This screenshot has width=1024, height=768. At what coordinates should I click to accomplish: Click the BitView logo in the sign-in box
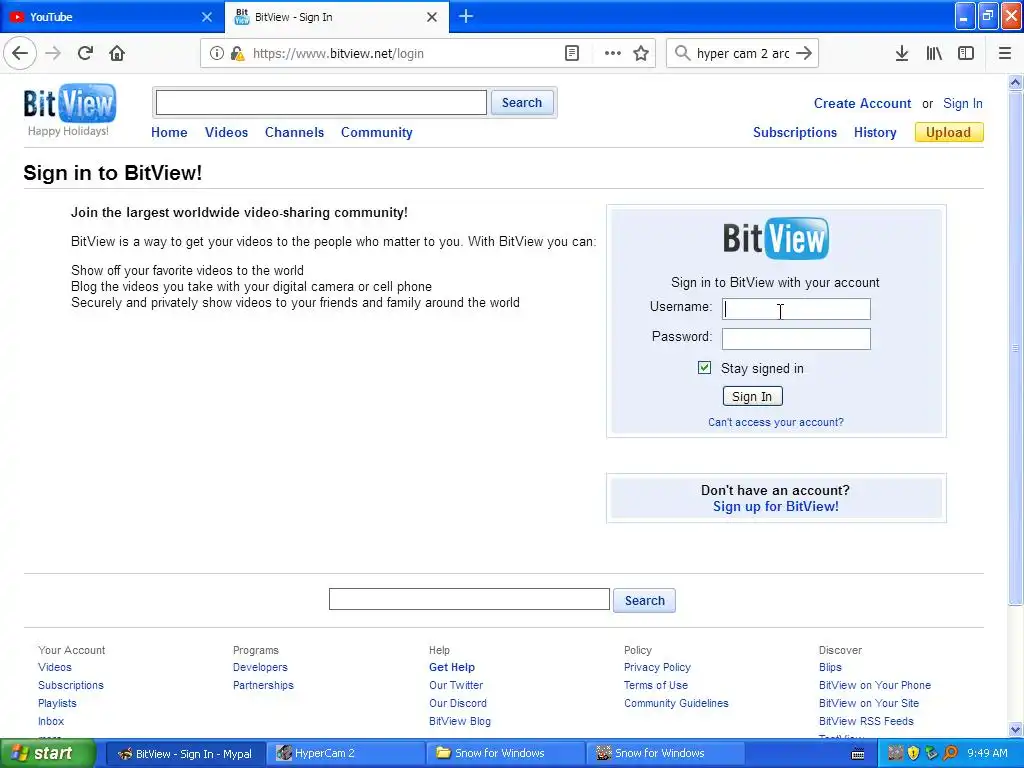pyautogui.click(x=776, y=238)
